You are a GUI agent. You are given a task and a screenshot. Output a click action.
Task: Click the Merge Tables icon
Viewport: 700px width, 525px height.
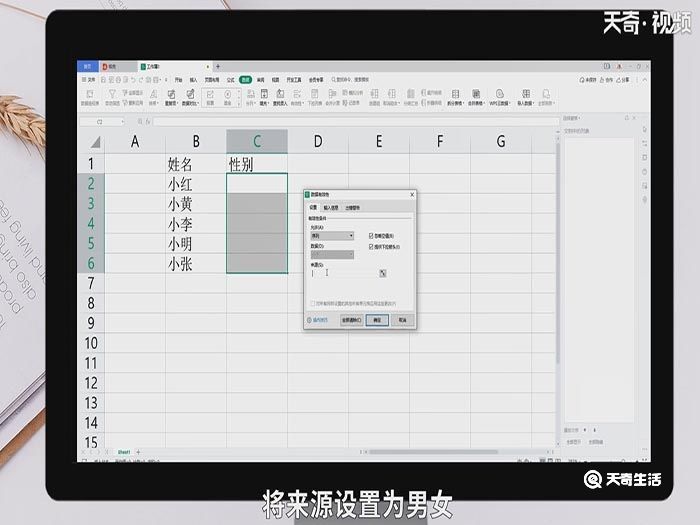(476, 93)
